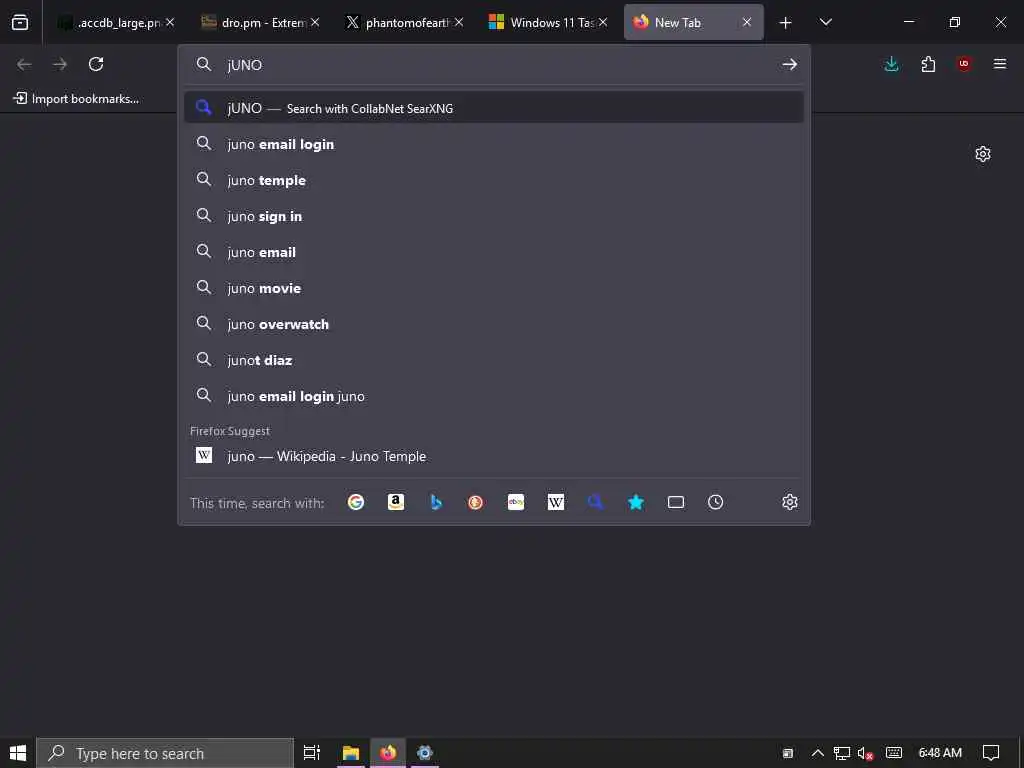Viewport: 1024px width, 768px height.
Task: Choose the juno movie suggestion
Action: tap(494, 287)
